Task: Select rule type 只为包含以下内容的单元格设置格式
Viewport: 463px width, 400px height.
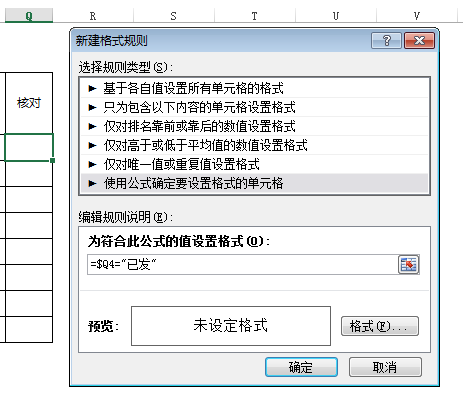Action: [x=254, y=107]
